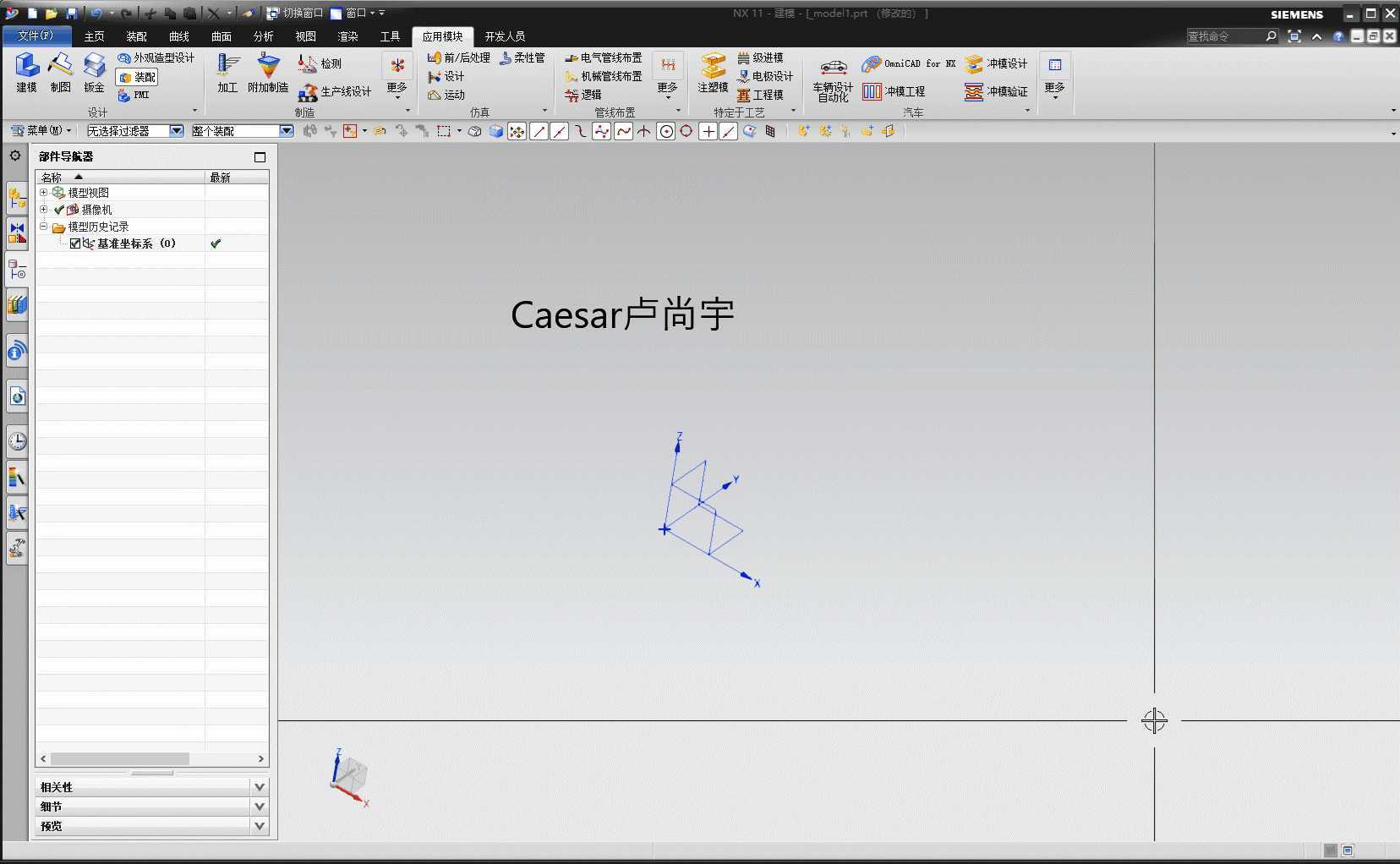
Task: Open 电极设计 (Electrode Design)
Action: (x=765, y=76)
